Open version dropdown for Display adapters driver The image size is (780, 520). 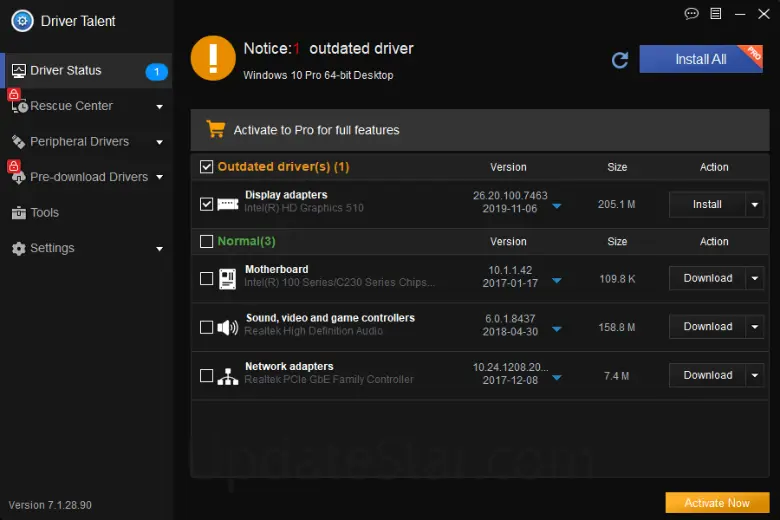coord(557,206)
